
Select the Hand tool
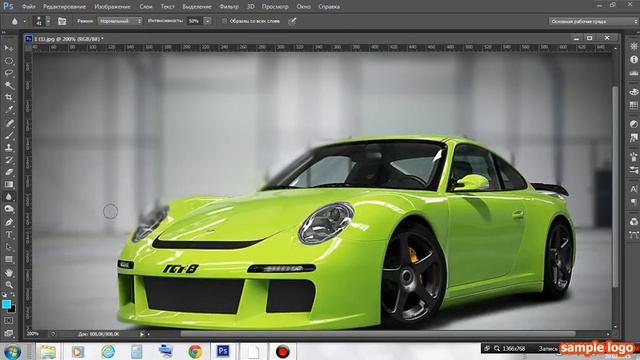pos(9,273)
